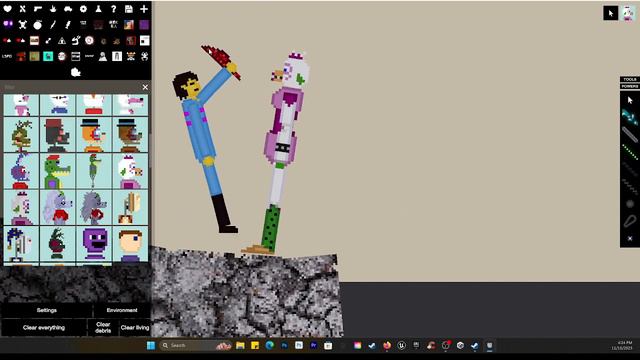Select the syringe mod category
This screenshot has height=360, width=640.
point(68,24)
